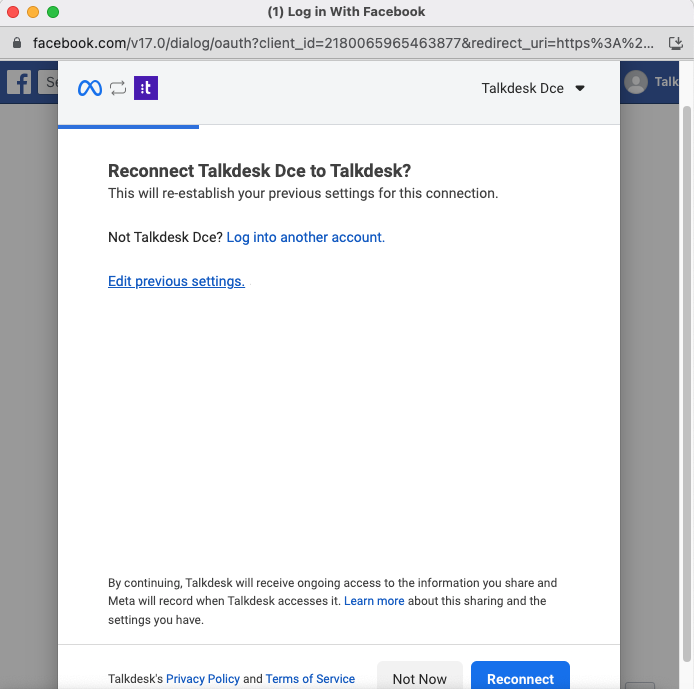Click the Facebook logo in background page

pos(19,82)
